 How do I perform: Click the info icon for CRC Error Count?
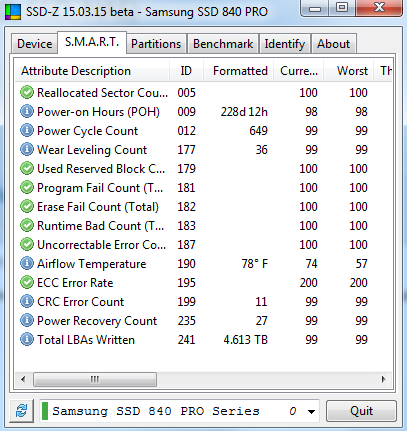27,301
